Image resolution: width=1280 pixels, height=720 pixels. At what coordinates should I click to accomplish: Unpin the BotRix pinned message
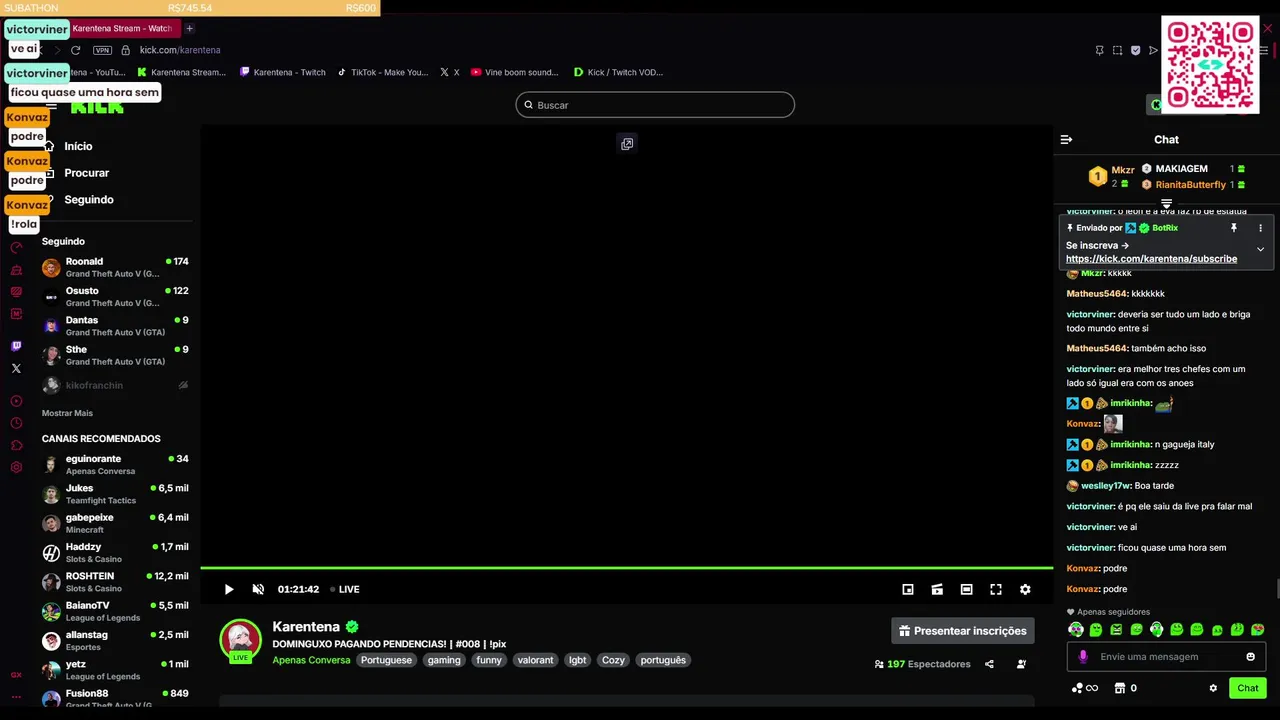tap(1234, 228)
